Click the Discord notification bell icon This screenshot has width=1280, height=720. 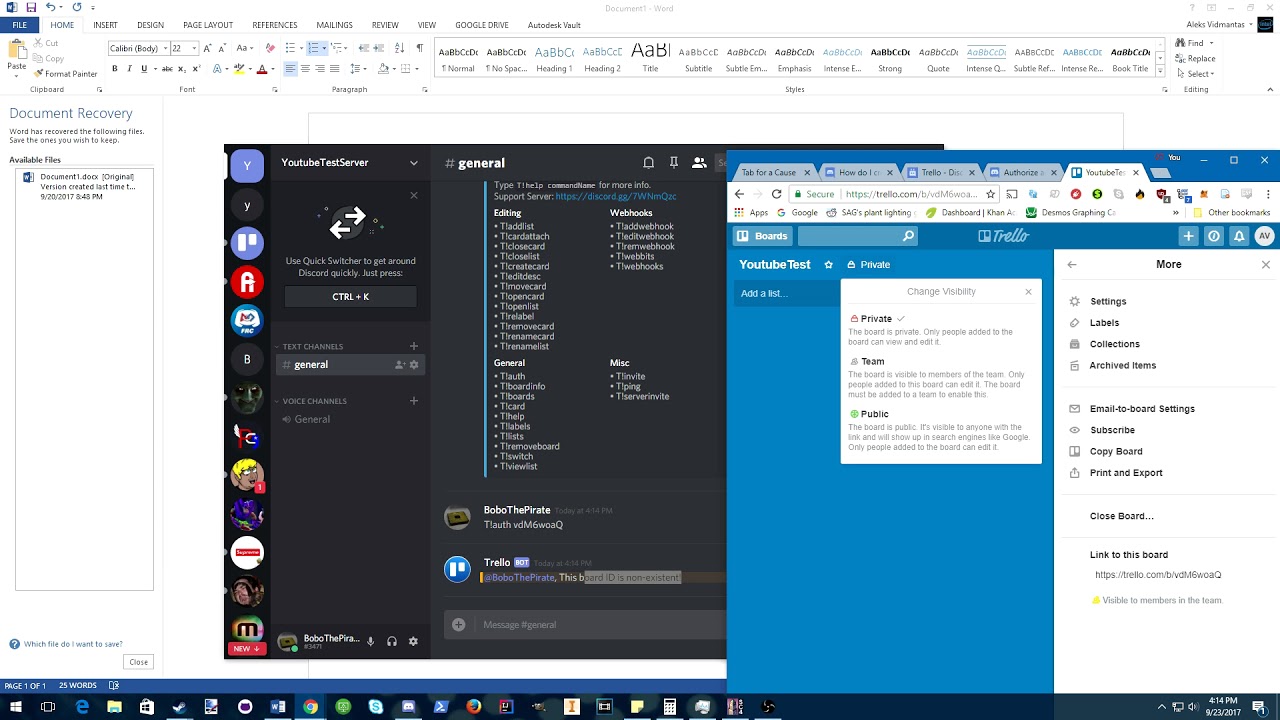[x=648, y=163]
